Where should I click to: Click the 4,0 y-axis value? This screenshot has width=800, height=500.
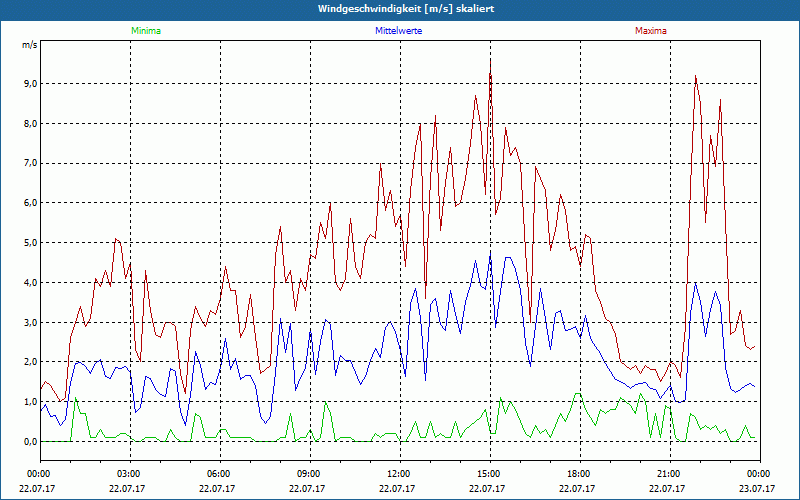click(30, 283)
